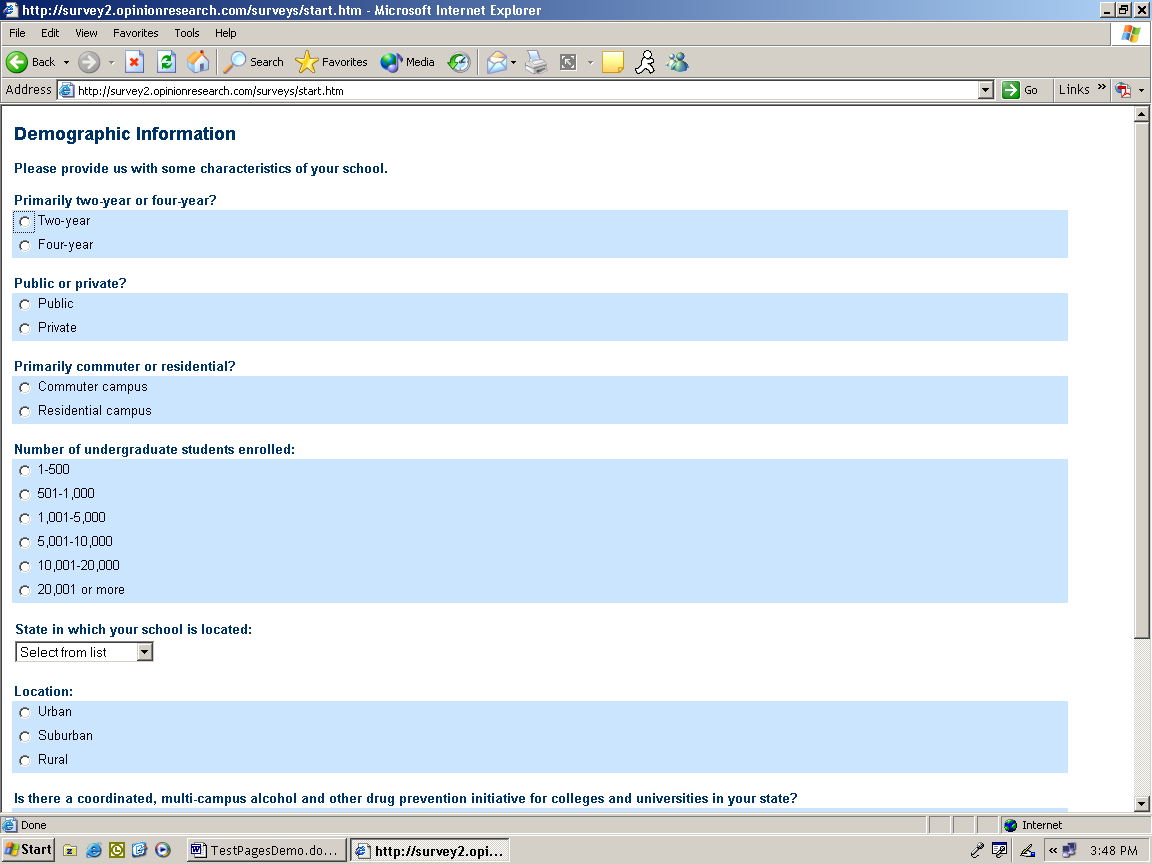Choose 20,001 or more enrollment option

click(x=25, y=590)
